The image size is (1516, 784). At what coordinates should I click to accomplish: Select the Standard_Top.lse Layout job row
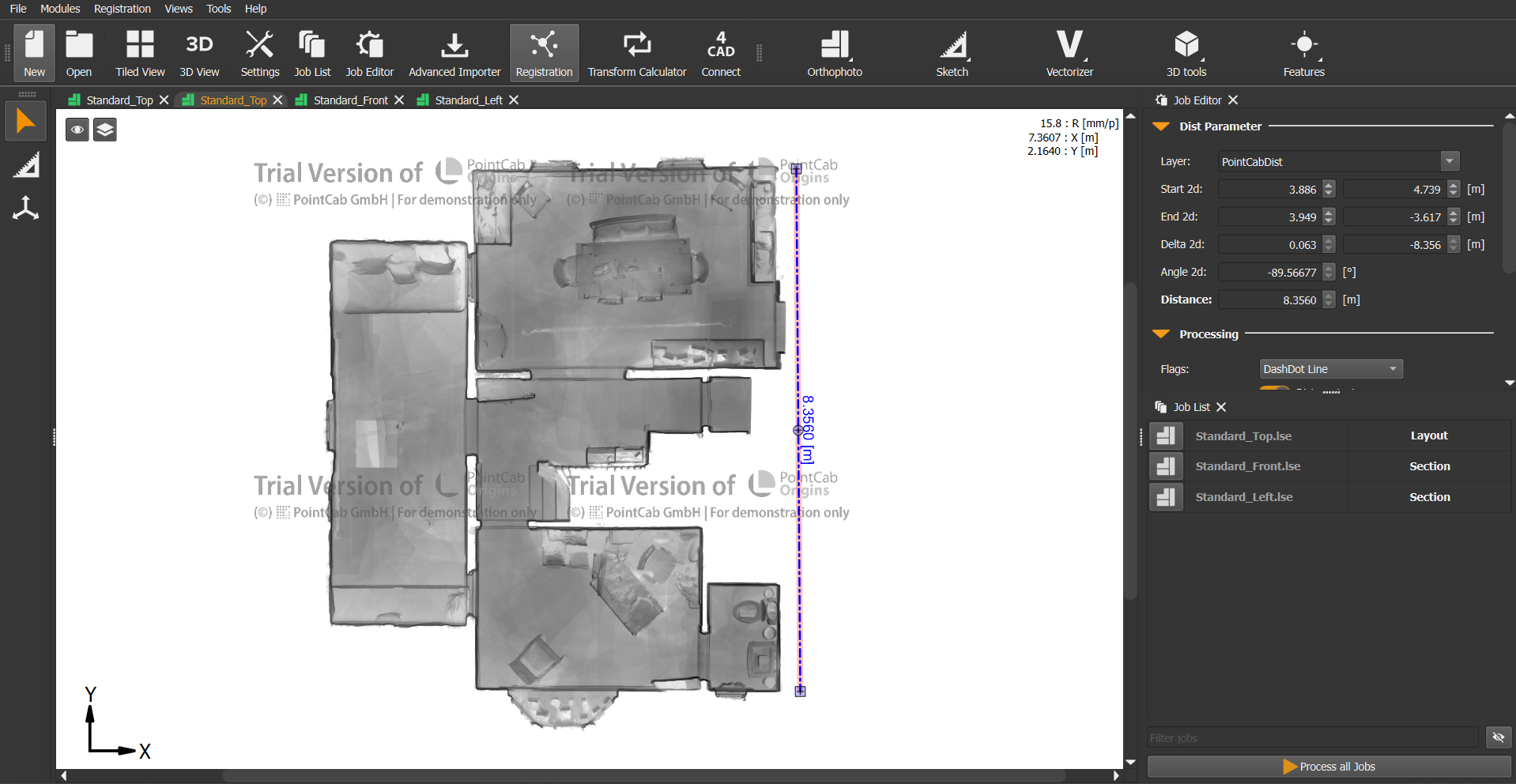(1329, 435)
